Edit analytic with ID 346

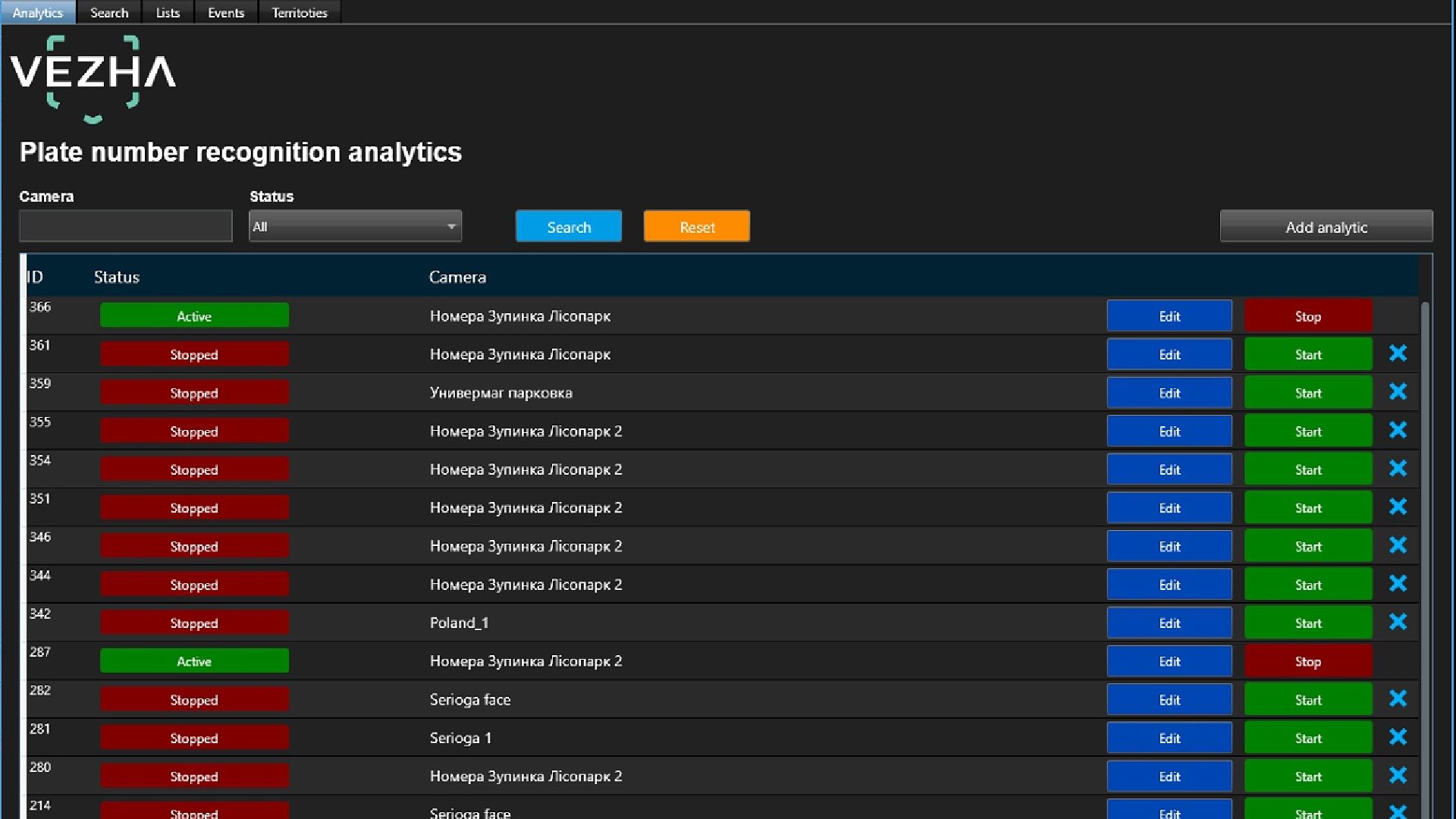[x=1169, y=546]
